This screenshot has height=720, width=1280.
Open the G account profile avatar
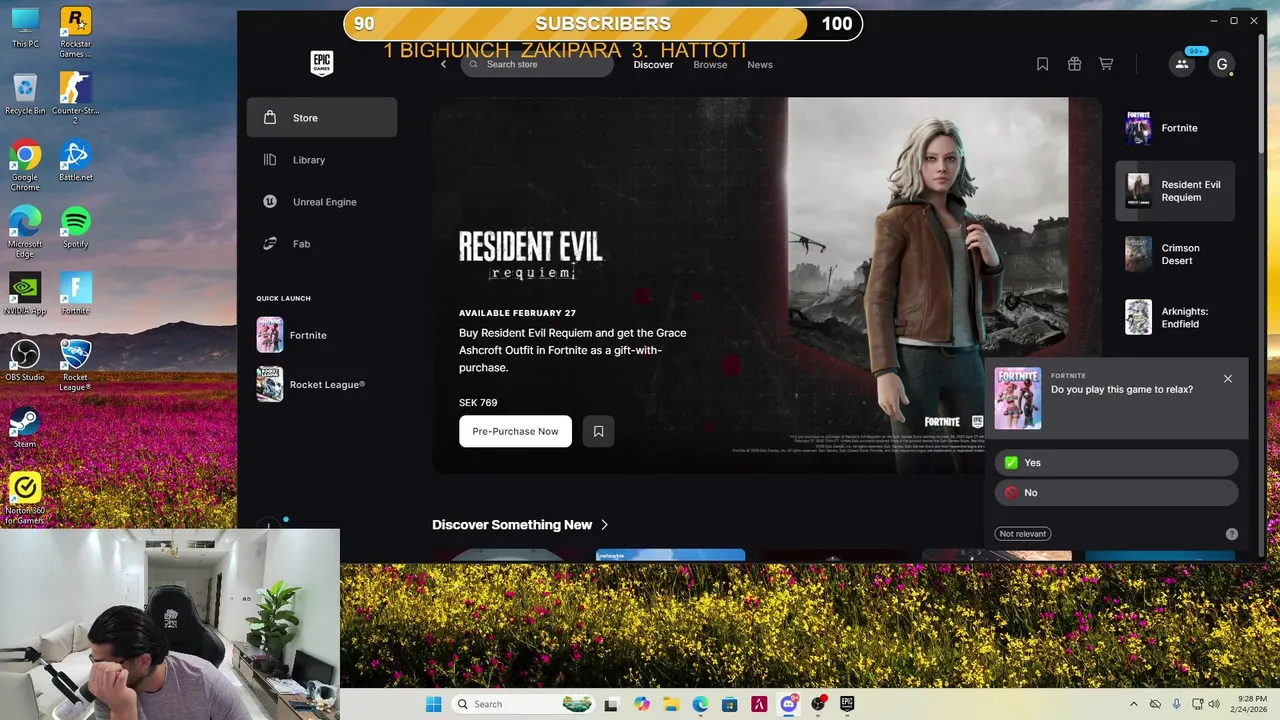[1221, 64]
